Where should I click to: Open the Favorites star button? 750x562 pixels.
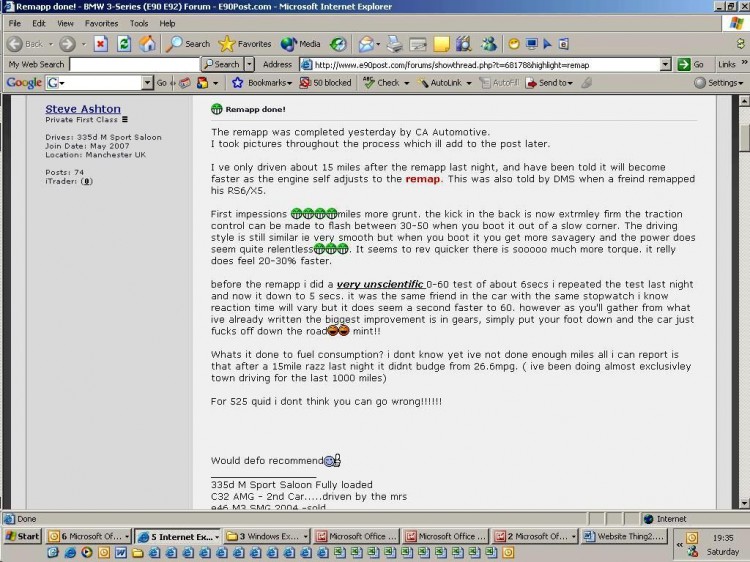point(244,44)
